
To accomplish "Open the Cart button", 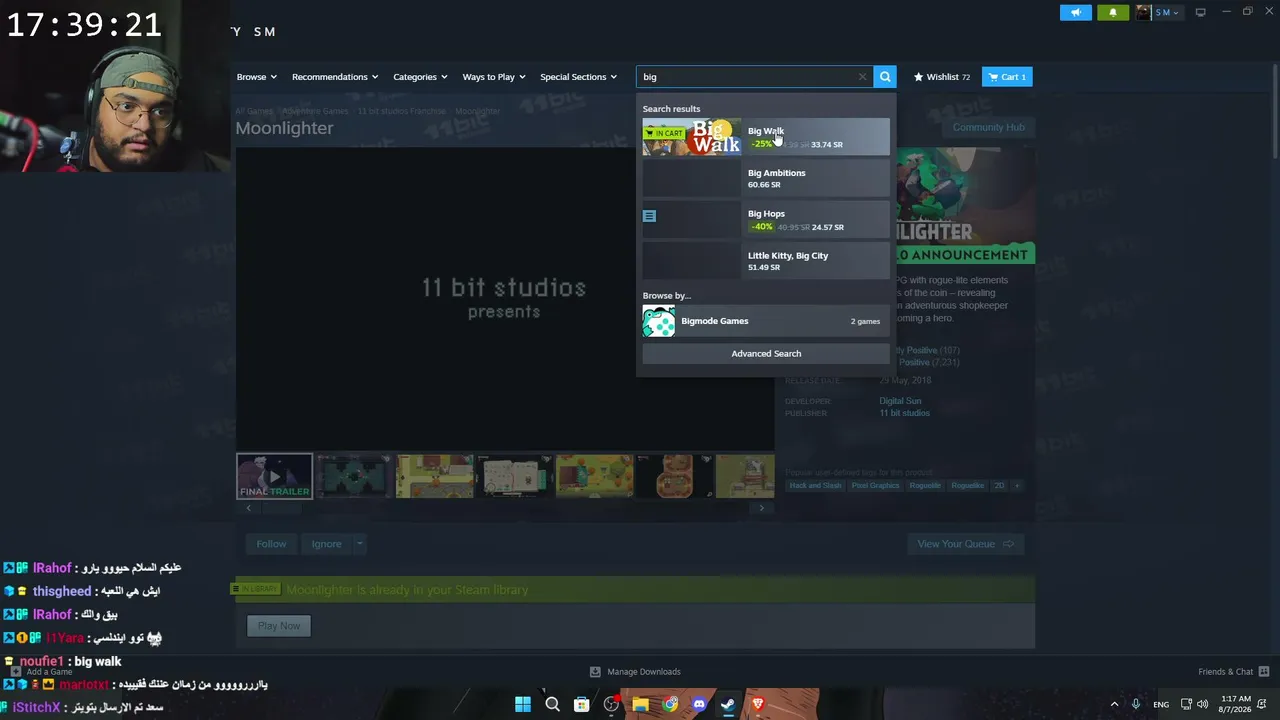I will [x=1007, y=77].
